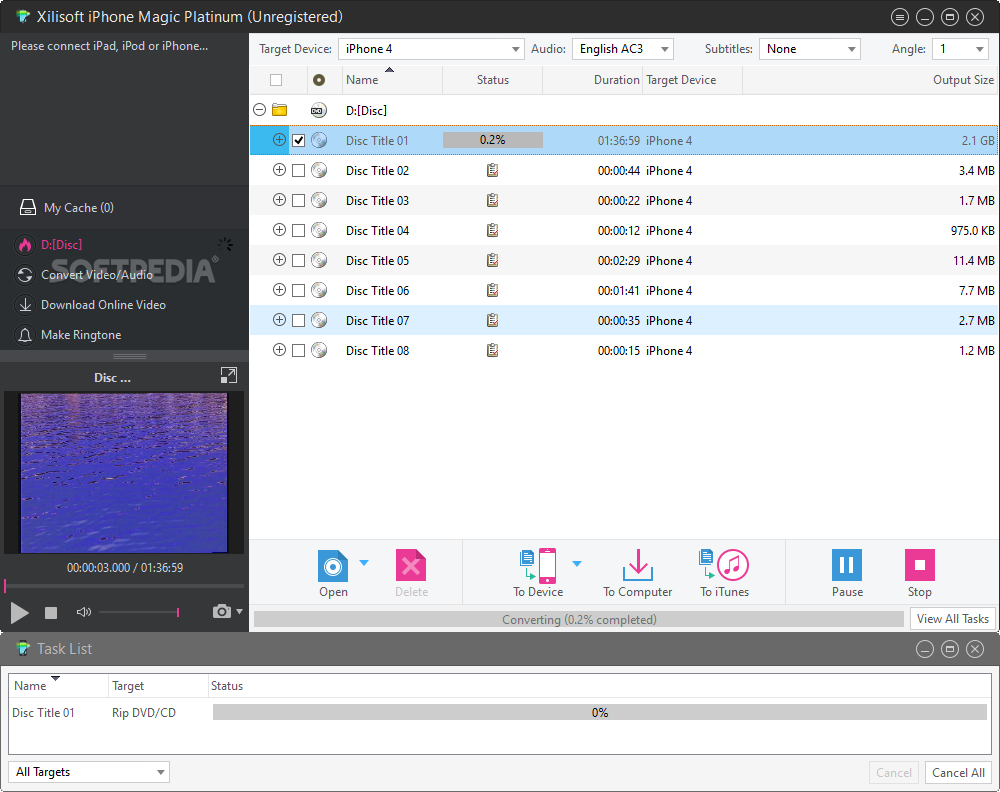Open snapshot options dropdown arrow
The height and width of the screenshot is (792, 1000).
(x=240, y=612)
